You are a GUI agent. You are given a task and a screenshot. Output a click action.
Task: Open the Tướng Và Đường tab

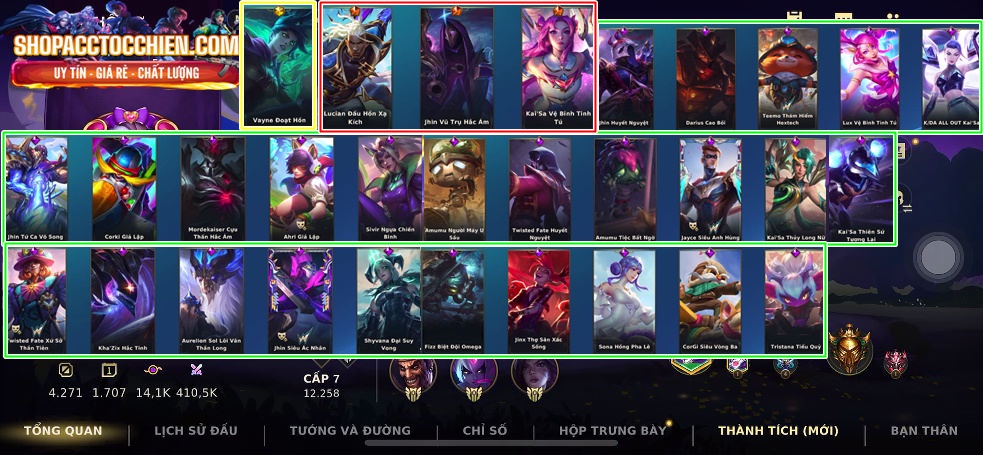350,431
